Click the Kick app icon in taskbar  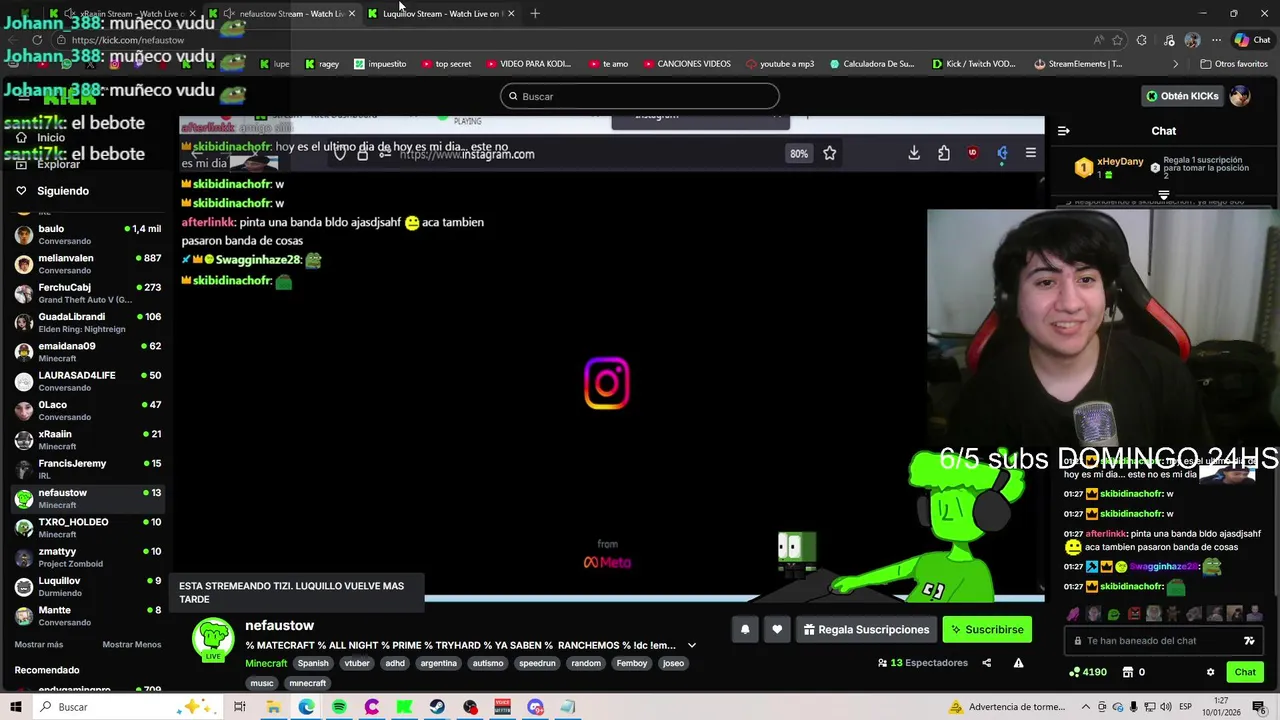coord(404,707)
